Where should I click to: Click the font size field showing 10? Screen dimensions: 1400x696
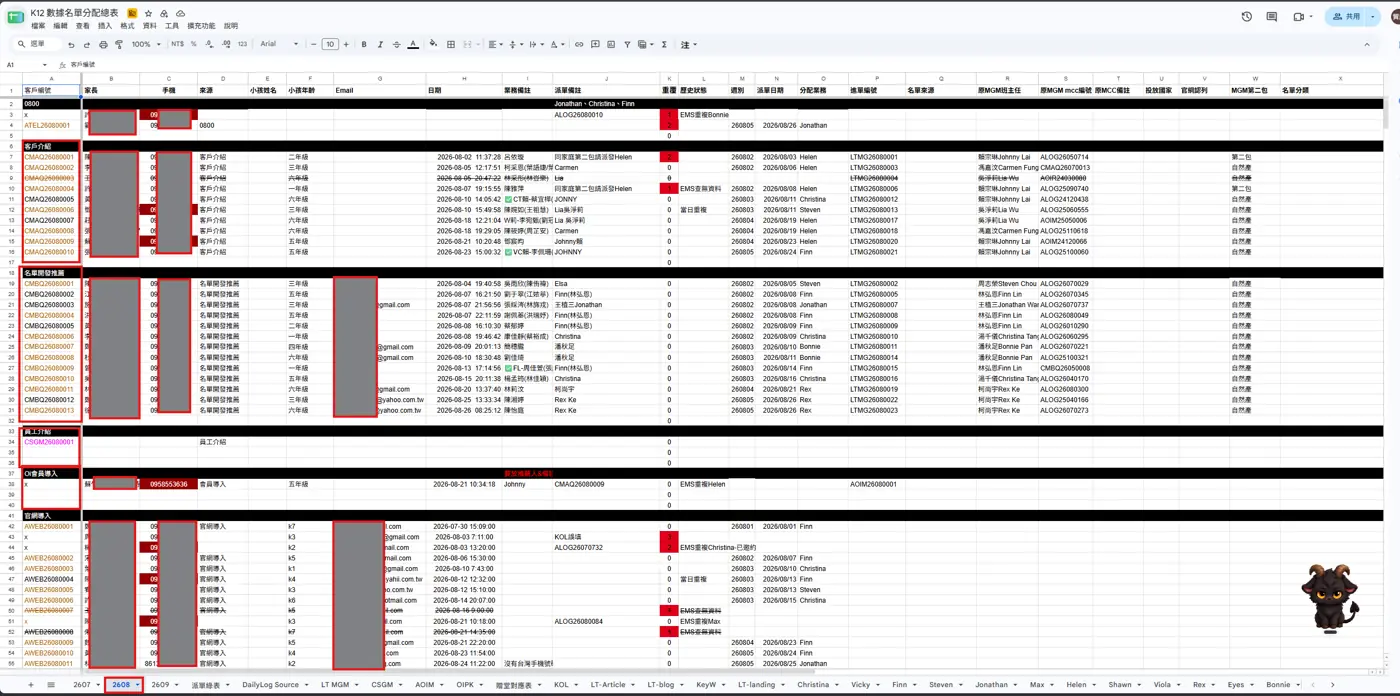[x=330, y=44]
